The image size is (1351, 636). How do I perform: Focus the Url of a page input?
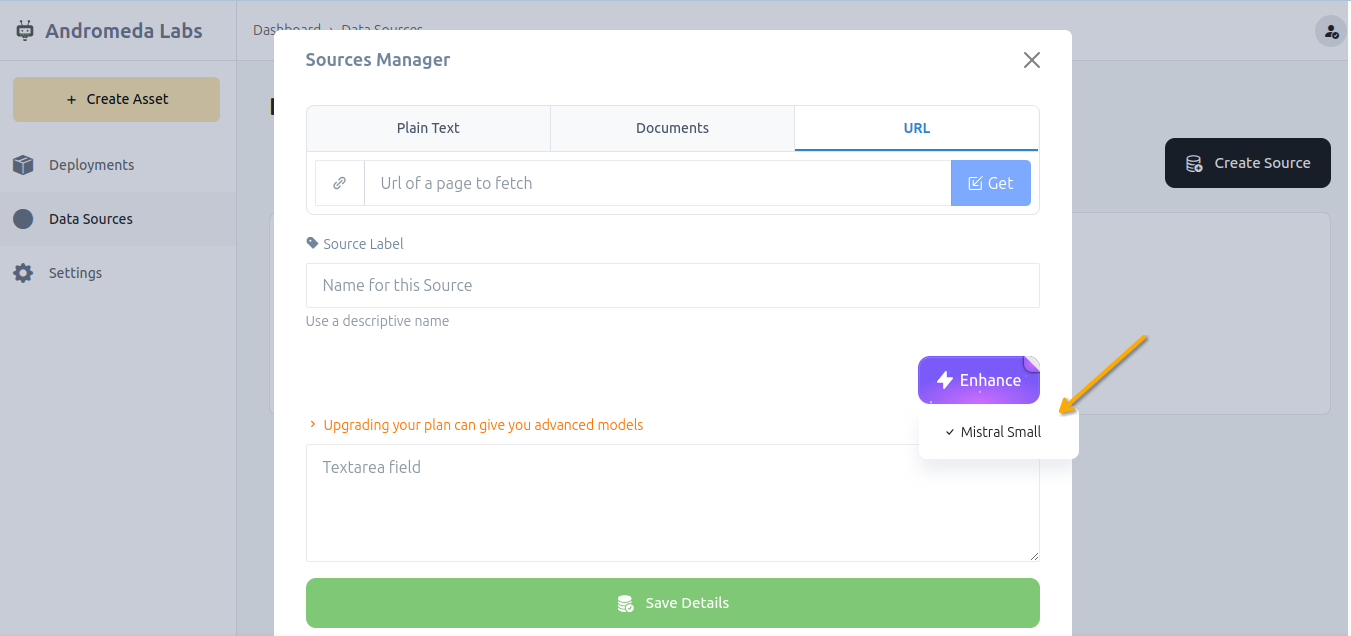pos(656,183)
